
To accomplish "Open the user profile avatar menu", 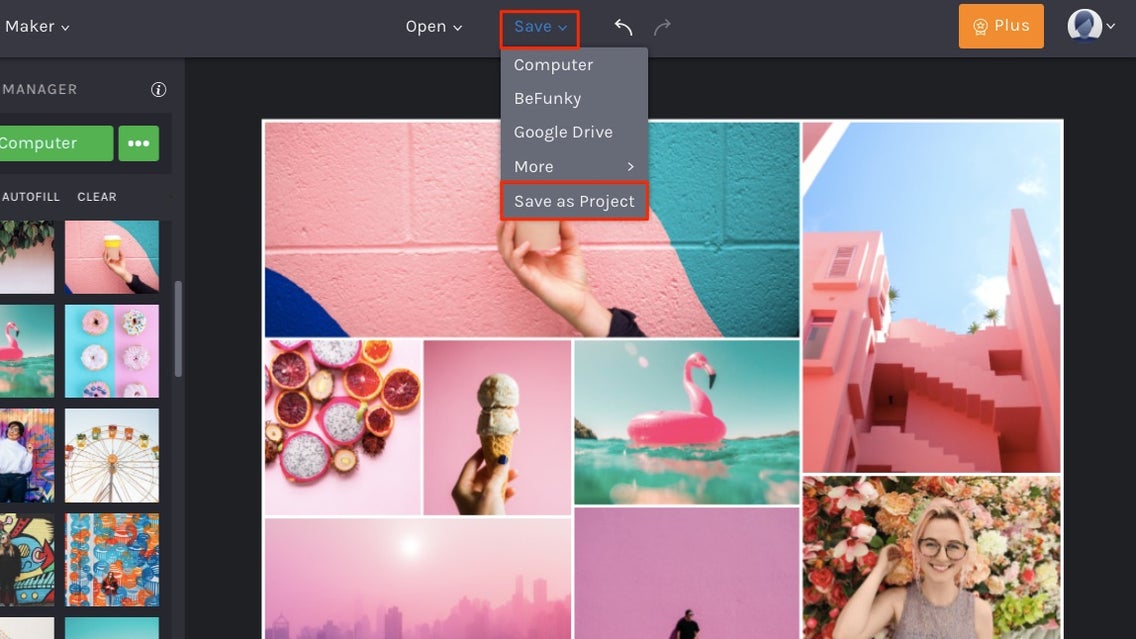I will (1090, 26).
